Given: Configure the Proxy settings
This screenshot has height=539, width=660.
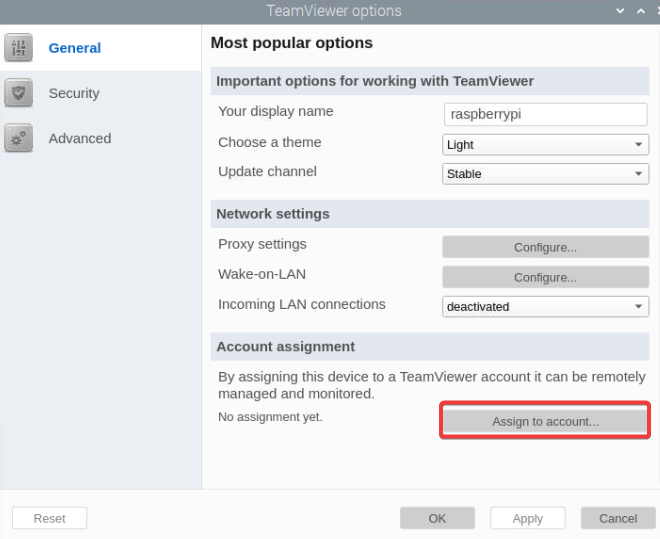Looking at the screenshot, I should pos(545,247).
